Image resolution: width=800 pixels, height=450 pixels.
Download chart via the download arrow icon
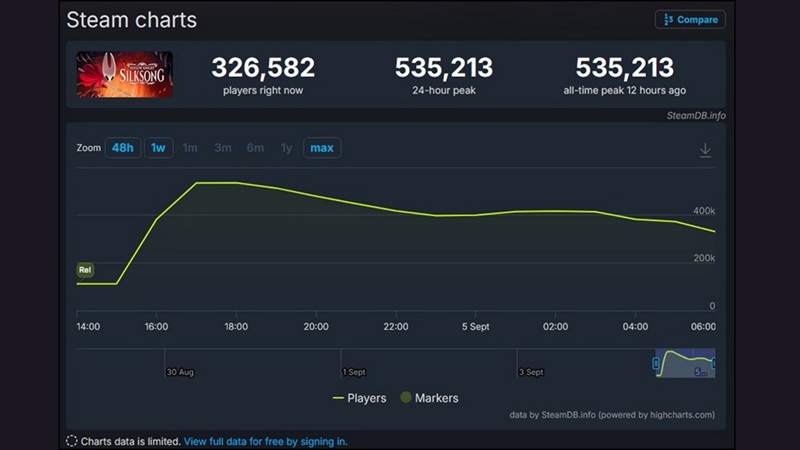click(x=705, y=150)
